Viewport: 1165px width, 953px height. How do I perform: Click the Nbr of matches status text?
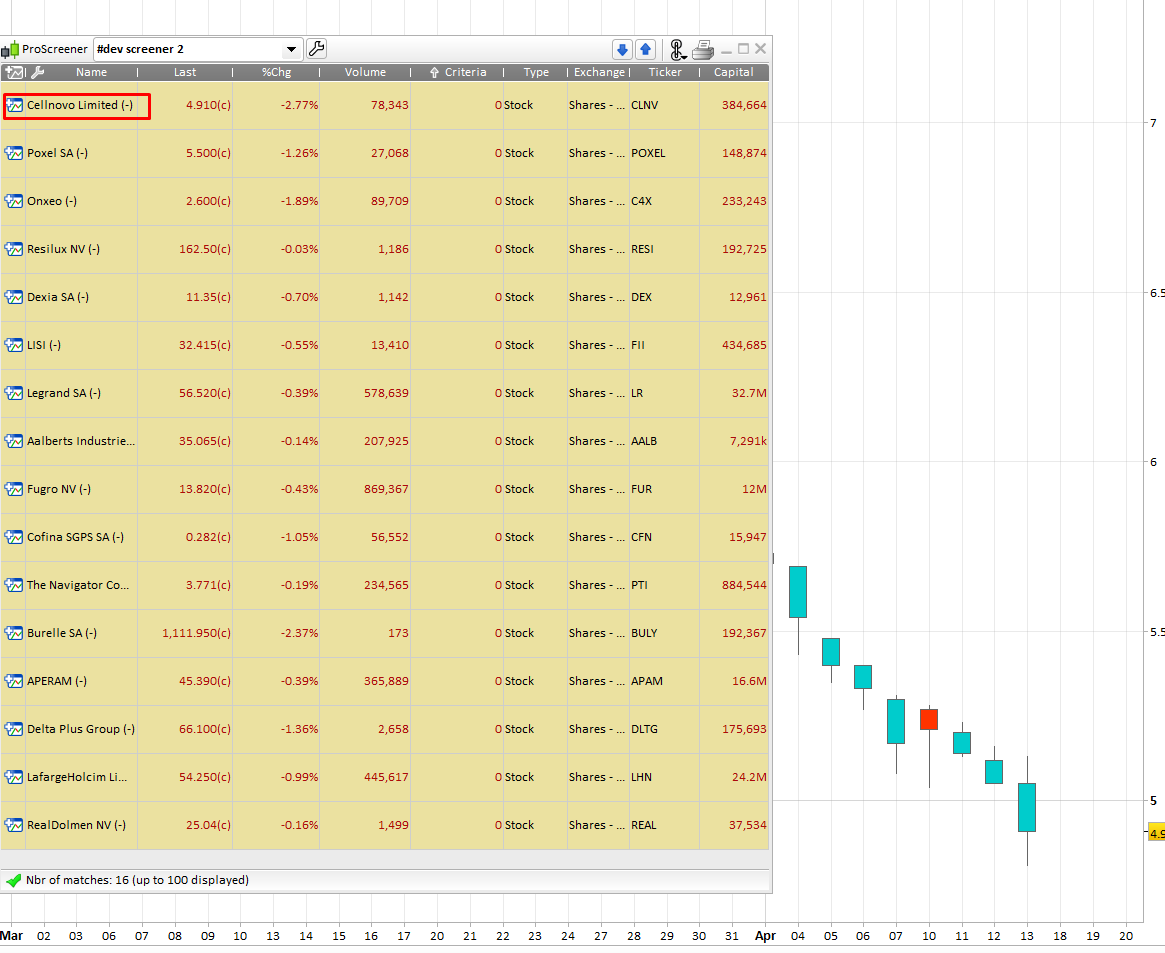(137, 880)
